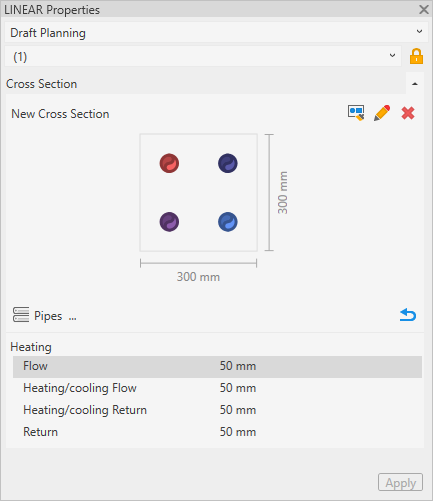
Task: Open the (1) selection dropdown
Action: [203, 56]
